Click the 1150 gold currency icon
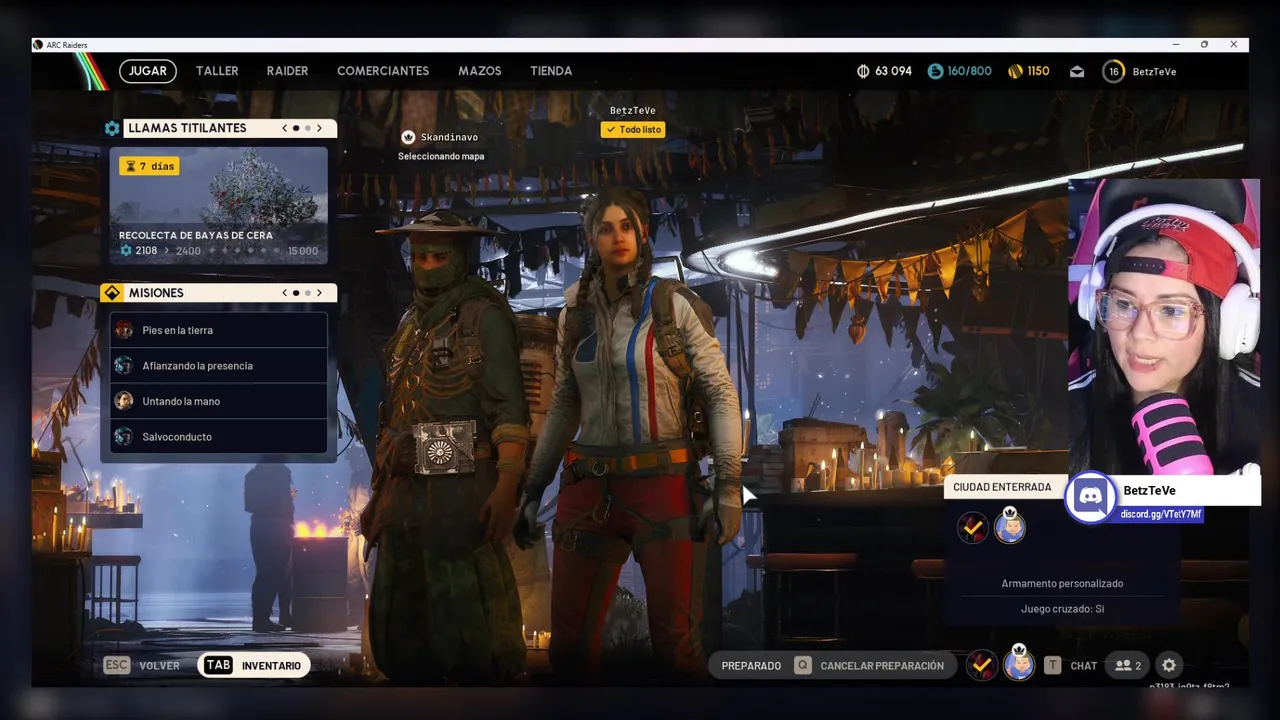Screen dimensions: 1280x720 coord(1015,71)
